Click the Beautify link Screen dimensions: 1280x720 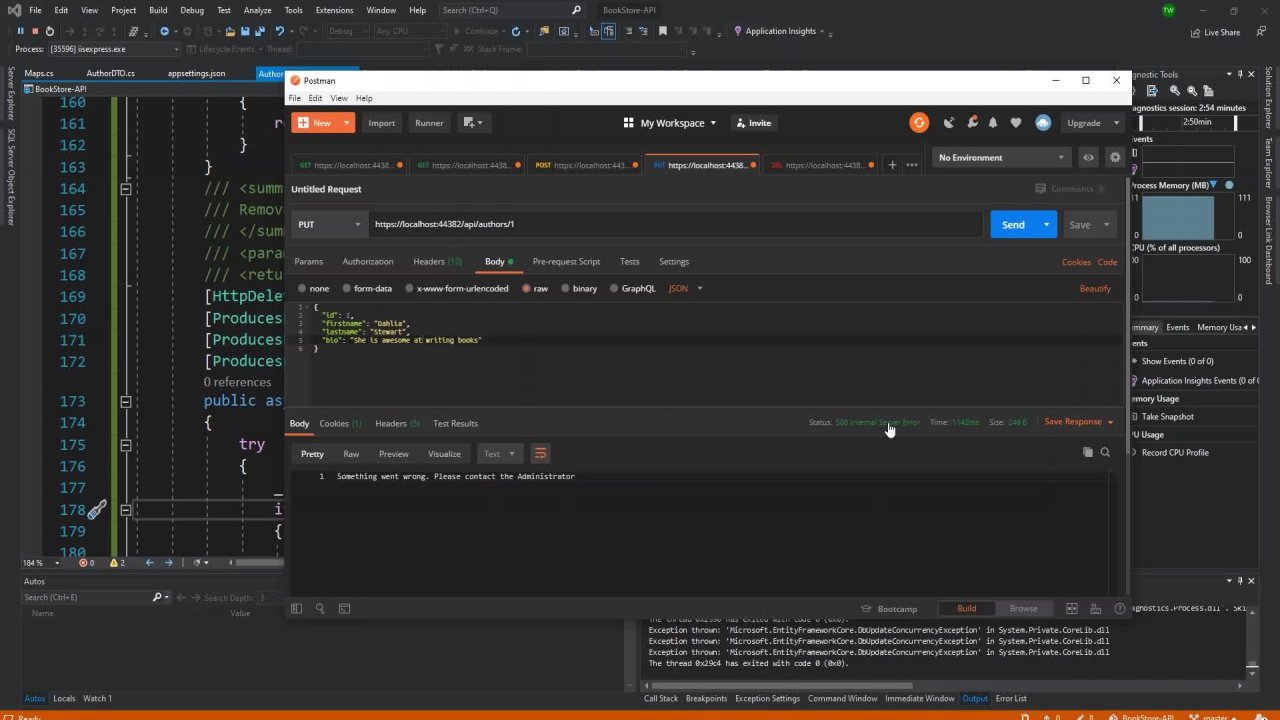pos(1094,289)
